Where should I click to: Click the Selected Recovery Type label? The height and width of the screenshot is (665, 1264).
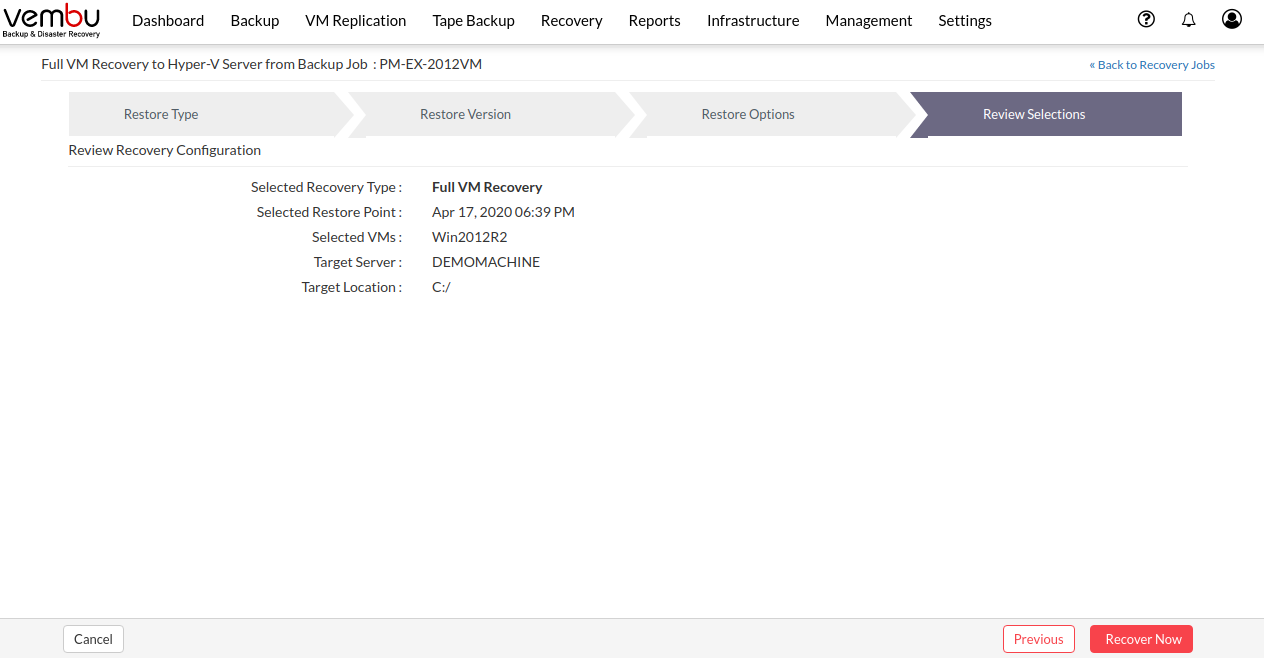pyautogui.click(x=326, y=187)
